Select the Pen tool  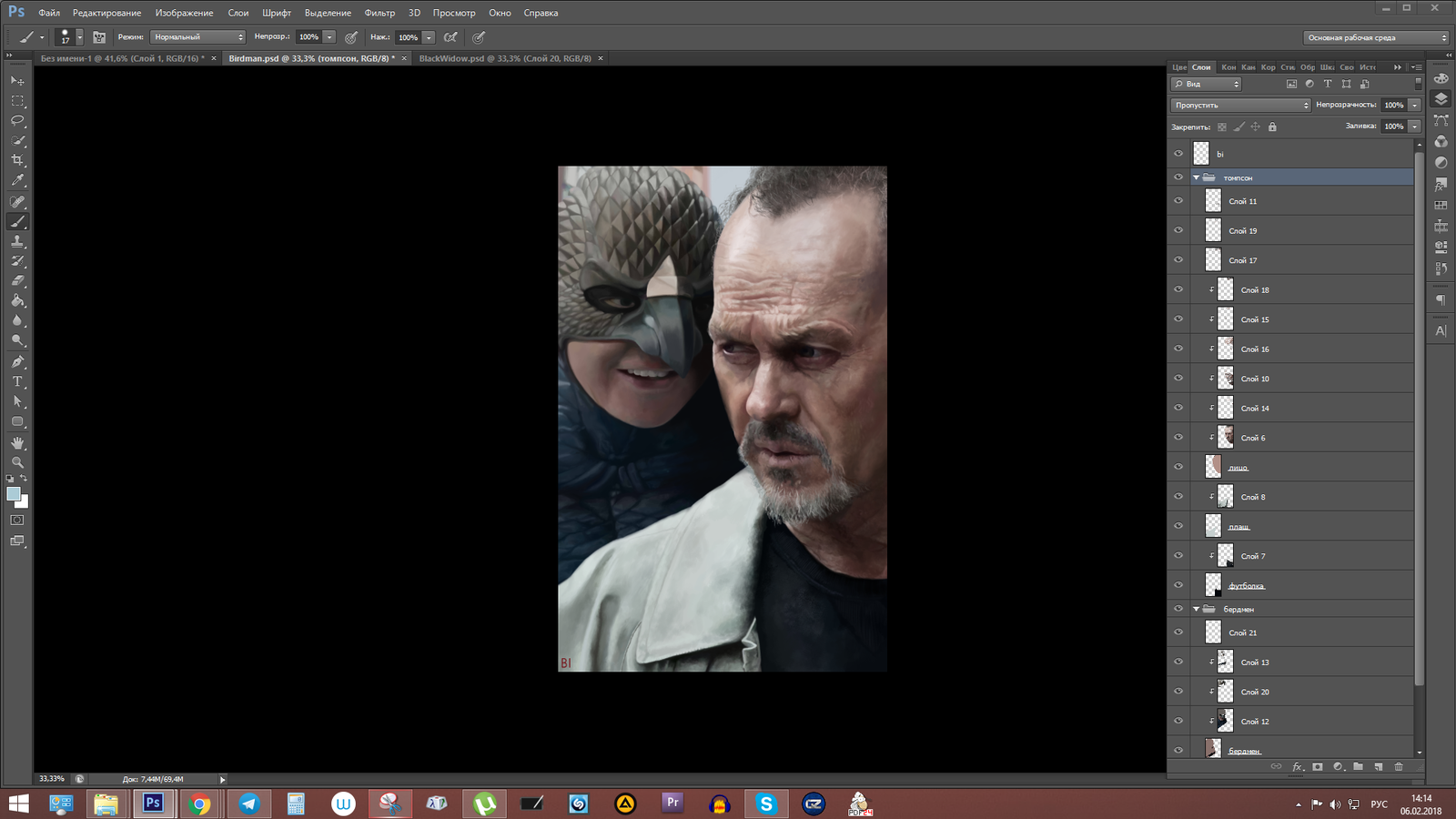point(17,362)
